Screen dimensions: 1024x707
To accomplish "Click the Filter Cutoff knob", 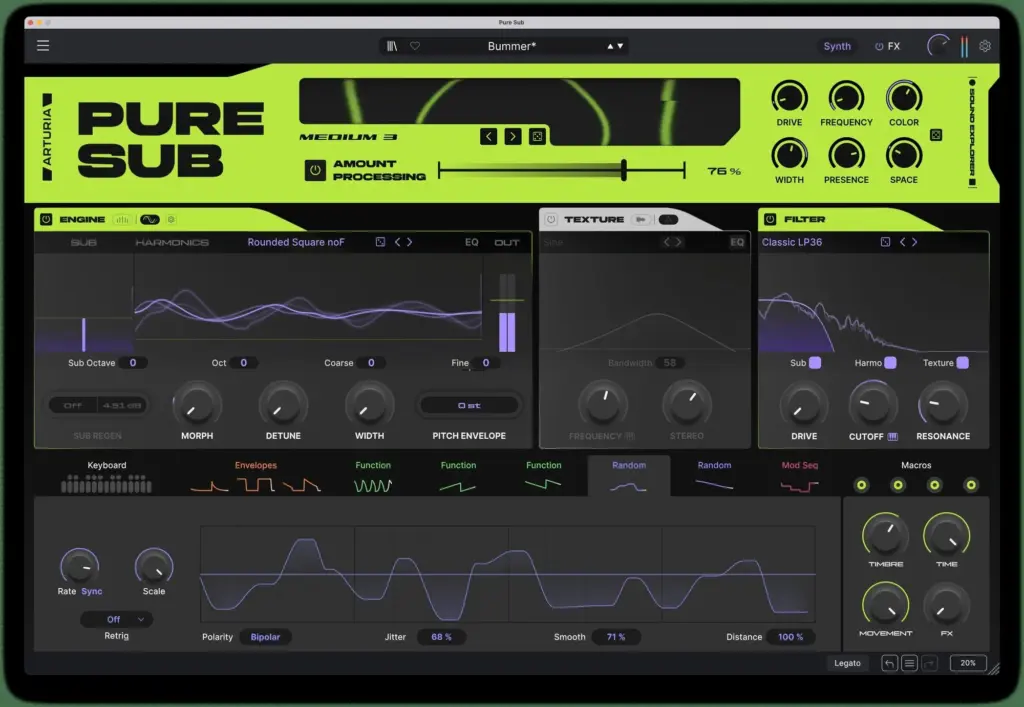I will [x=872, y=405].
